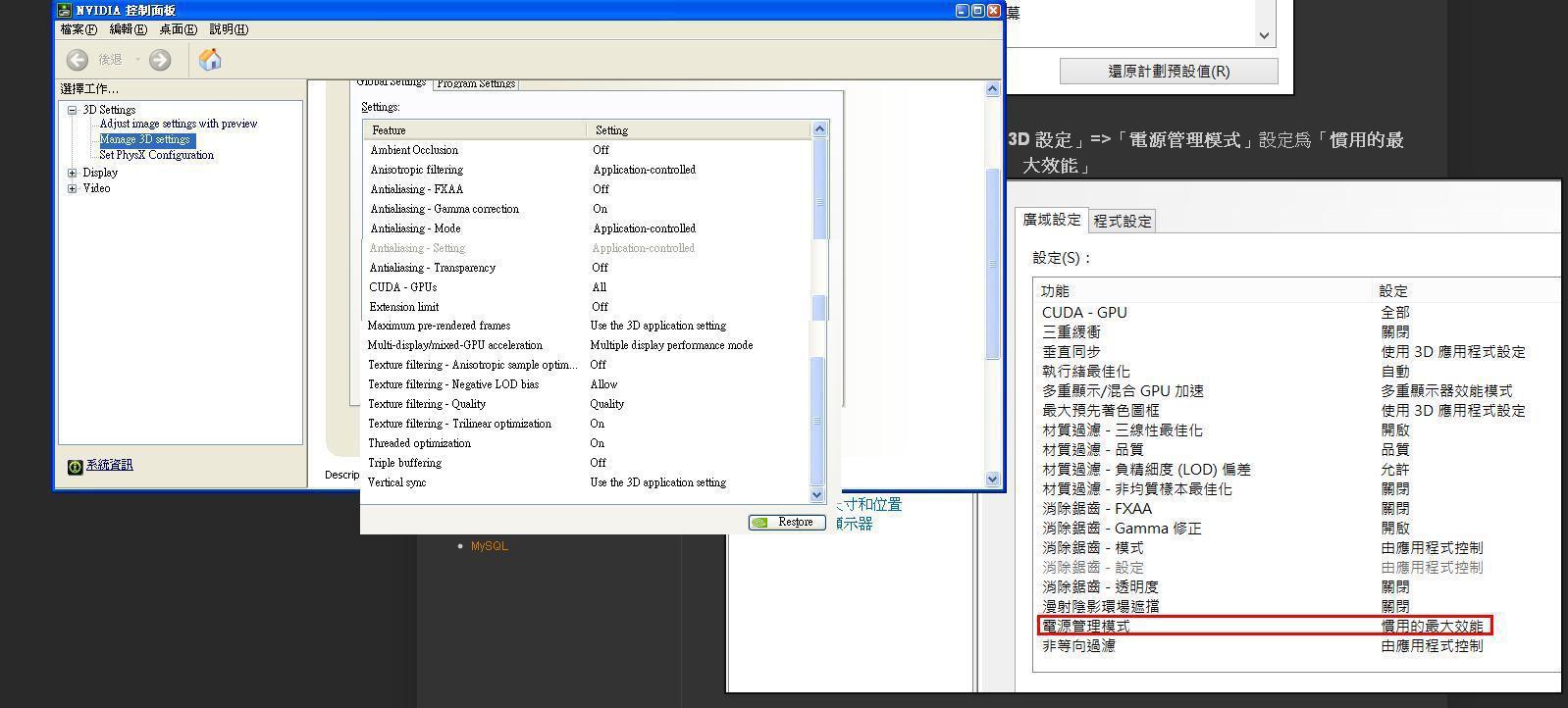Select Set PhysX Configuration tree item
Screen dimensions: 1568x708
pyautogui.click(x=156, y=155)
